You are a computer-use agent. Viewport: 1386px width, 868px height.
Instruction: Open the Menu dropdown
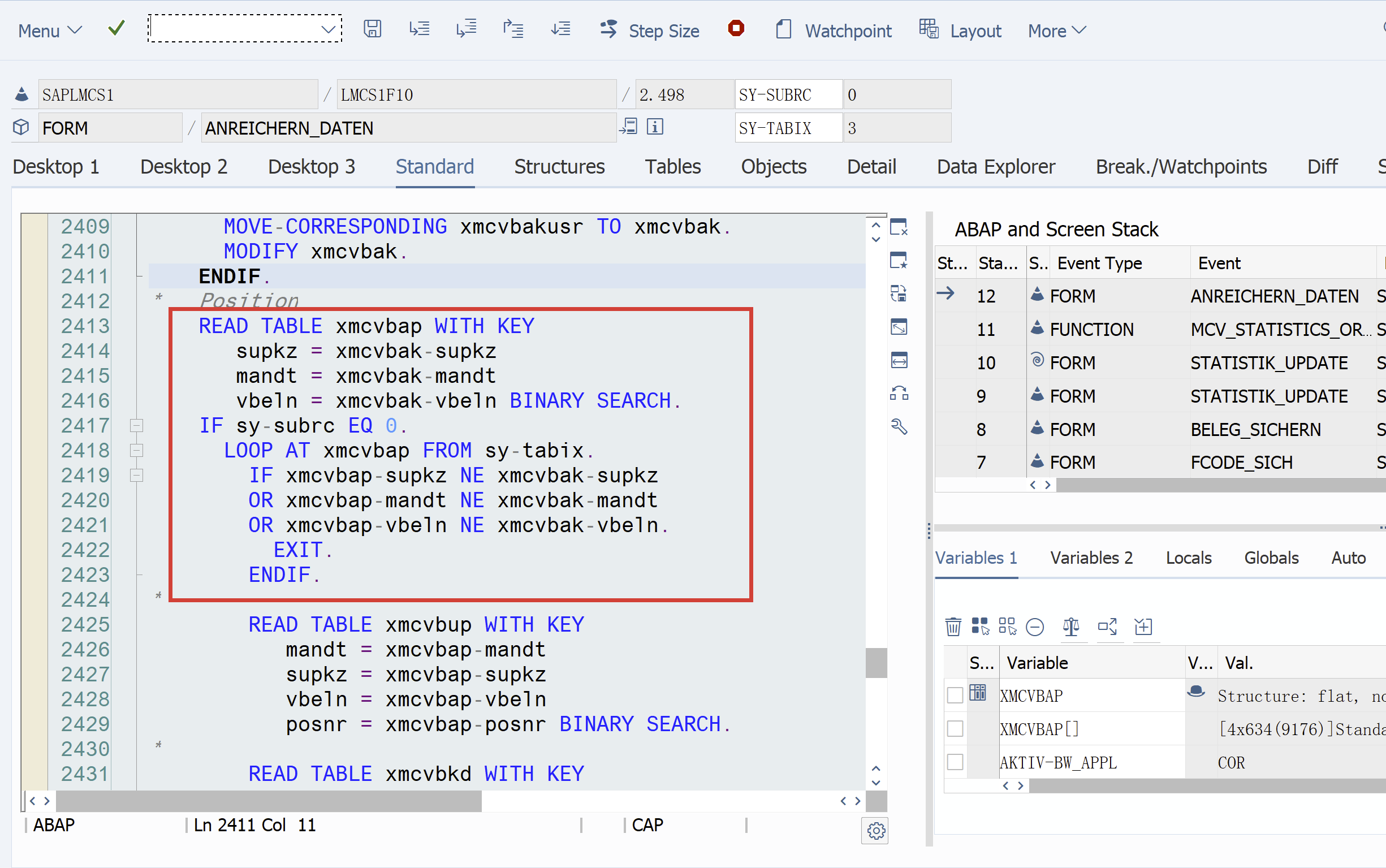coord(49,31)
